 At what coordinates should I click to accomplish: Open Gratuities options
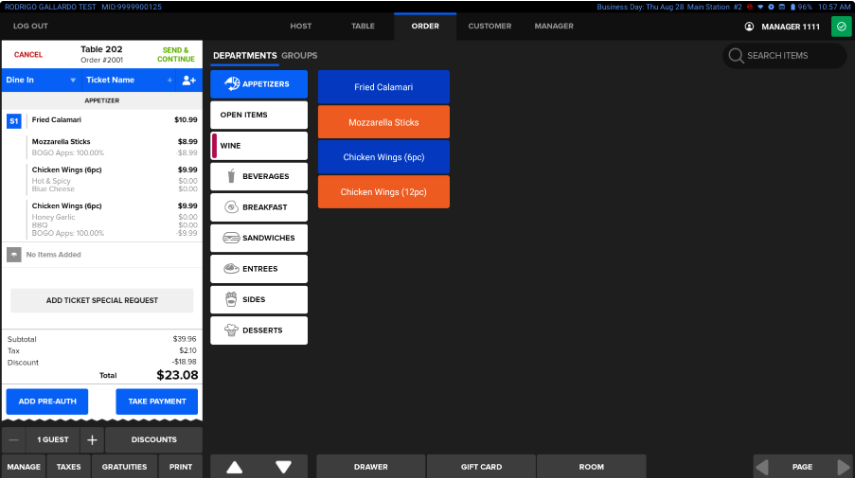pyautogui.click(x=124, y=467)
